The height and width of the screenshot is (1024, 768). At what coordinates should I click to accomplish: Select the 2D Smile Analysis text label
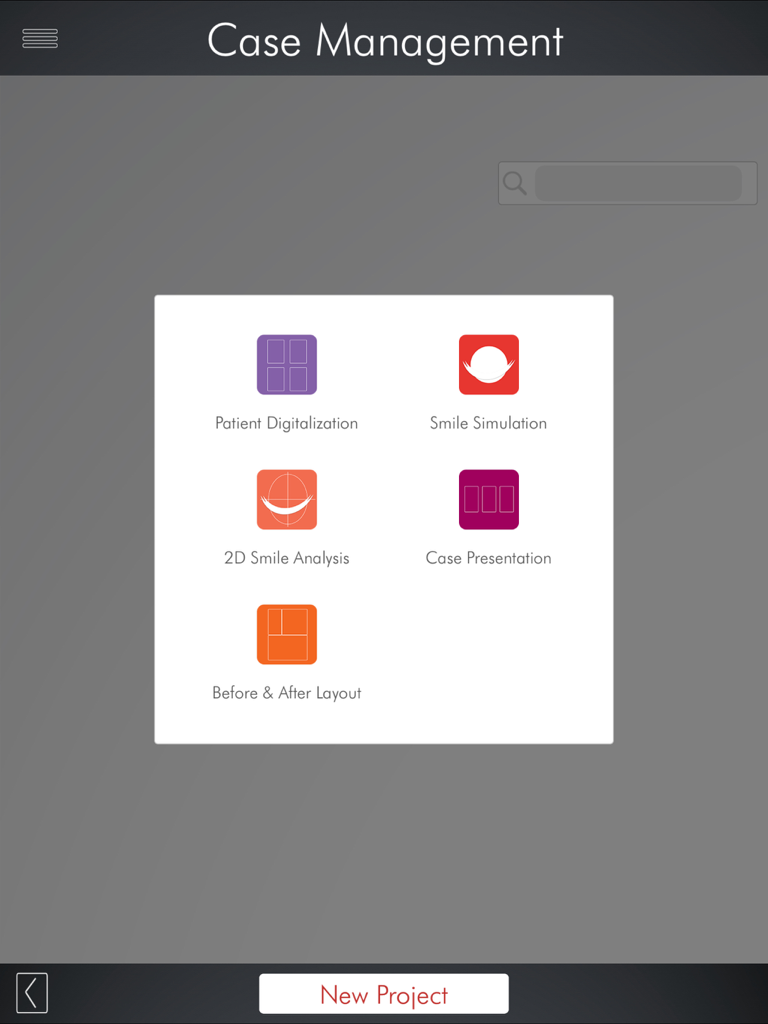point(287,558)
